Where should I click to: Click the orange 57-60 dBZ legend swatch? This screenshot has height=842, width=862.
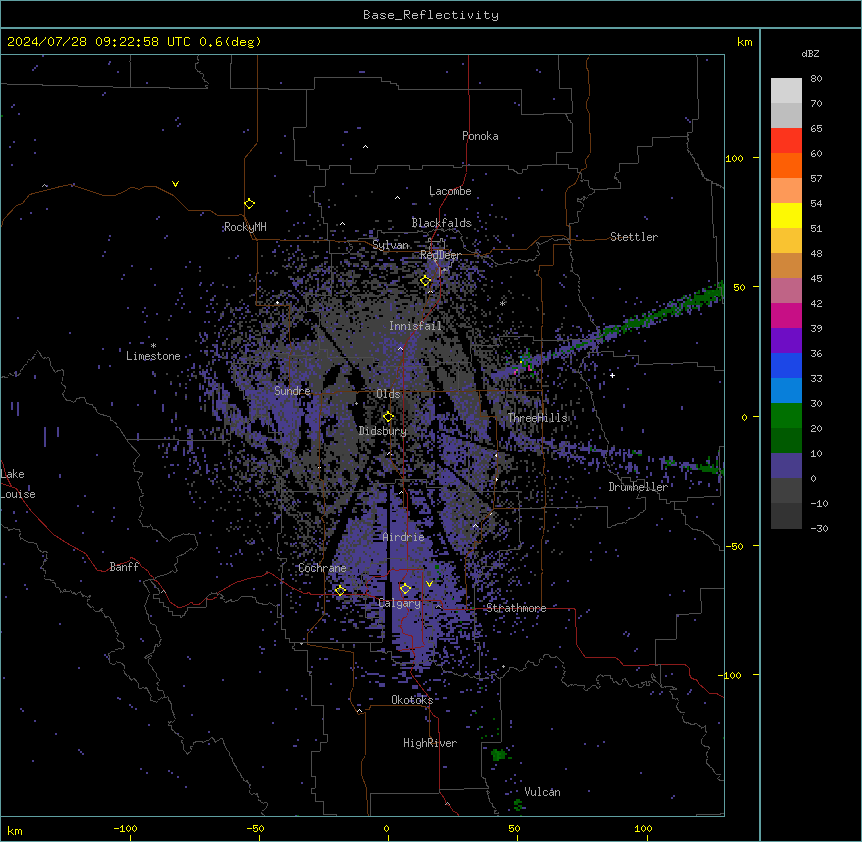(x=786, y=165)
